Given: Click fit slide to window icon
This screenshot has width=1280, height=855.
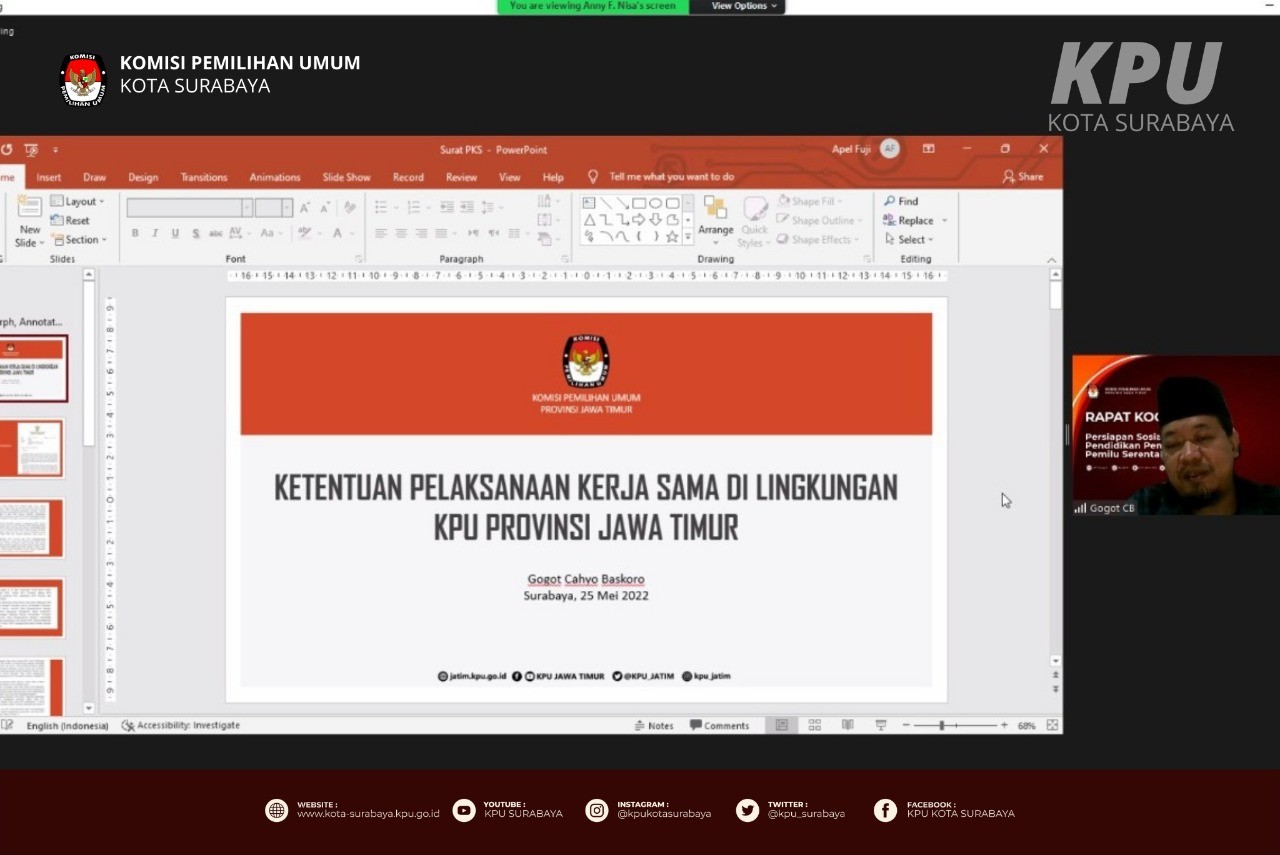Looking at the screenshot, I should (1052, 725).
